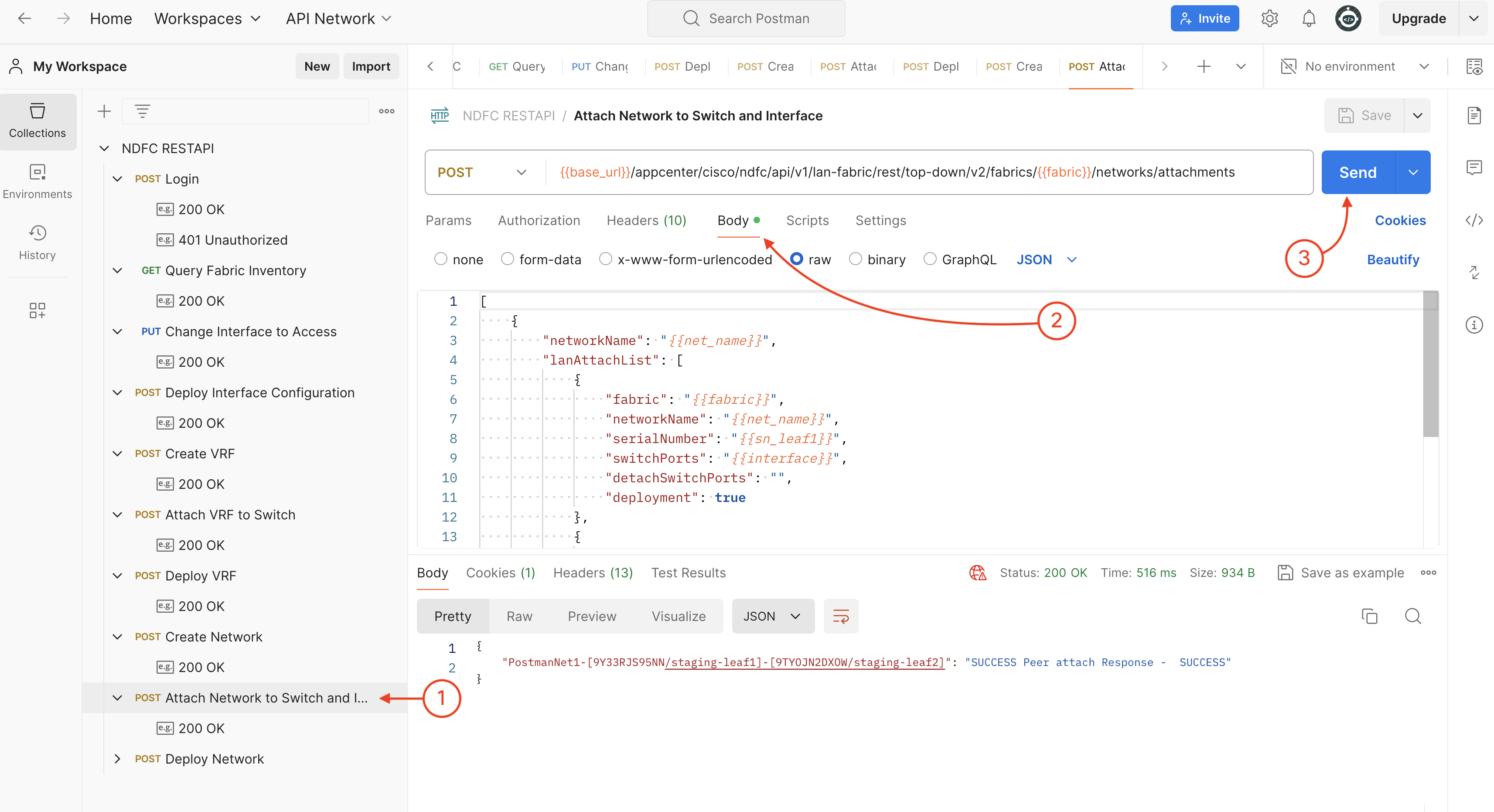Open the response JSON format dropdown
Viewport: 1494px width, 812px height.
[x=773, y=616]
